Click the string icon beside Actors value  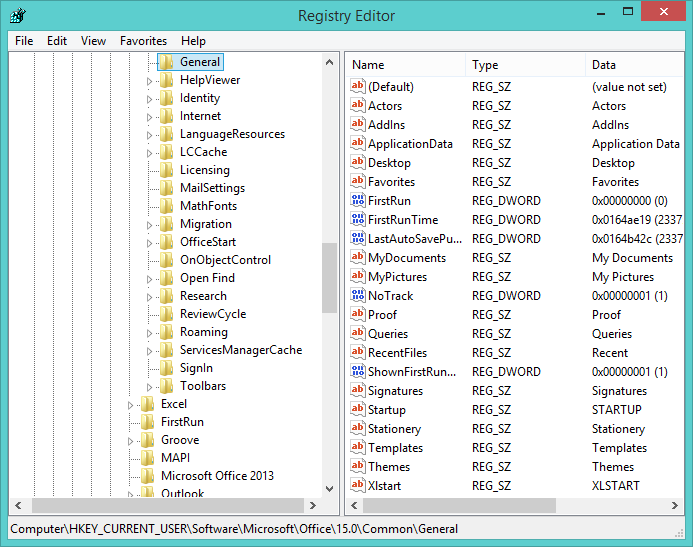coord(358,106)
